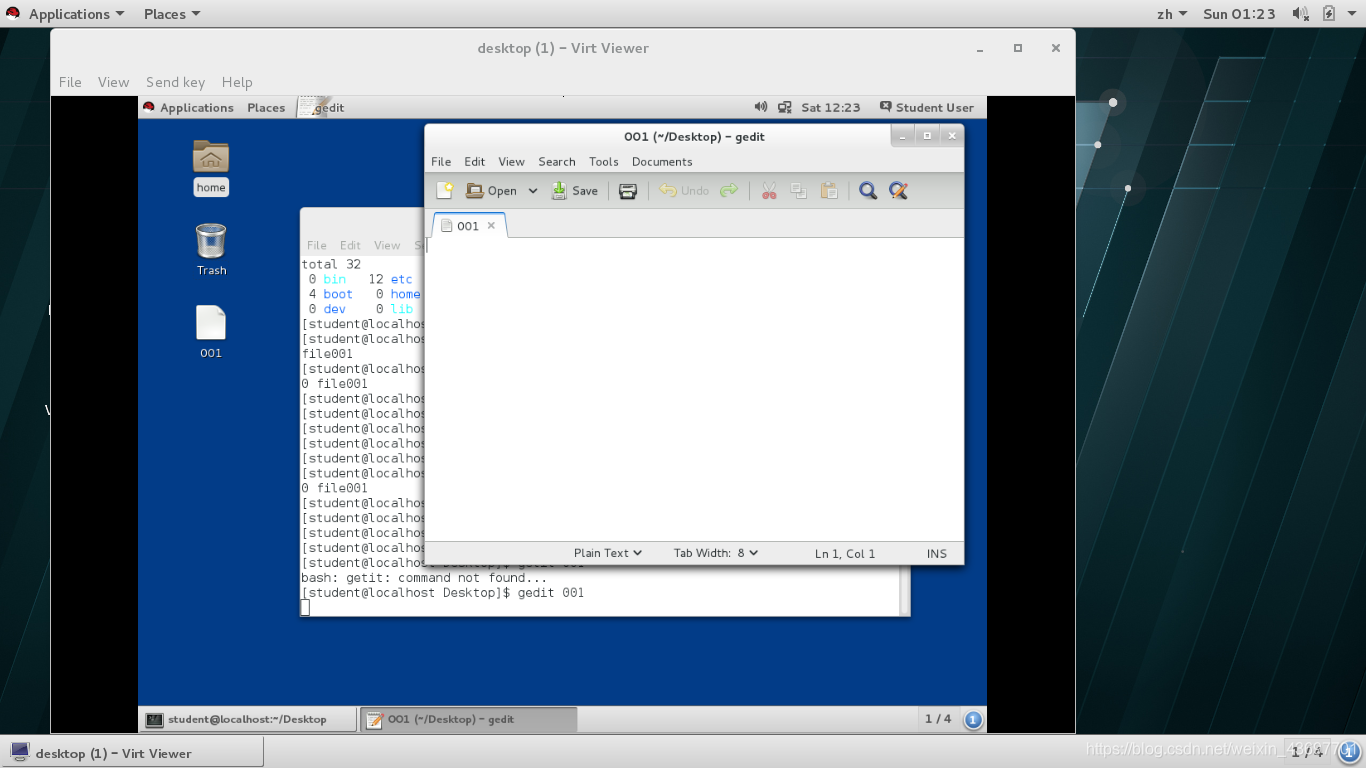
Task: Click inside the gedit text editing area
Action: [694, 390]
